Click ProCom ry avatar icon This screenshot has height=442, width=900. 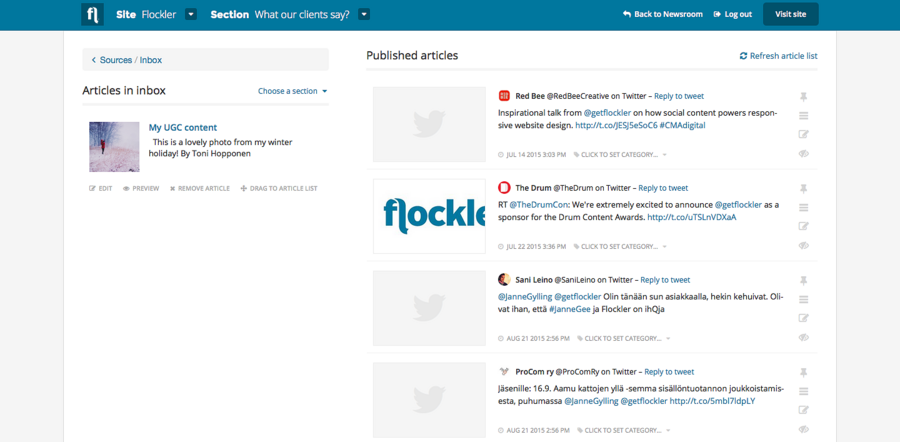[504, 371]
